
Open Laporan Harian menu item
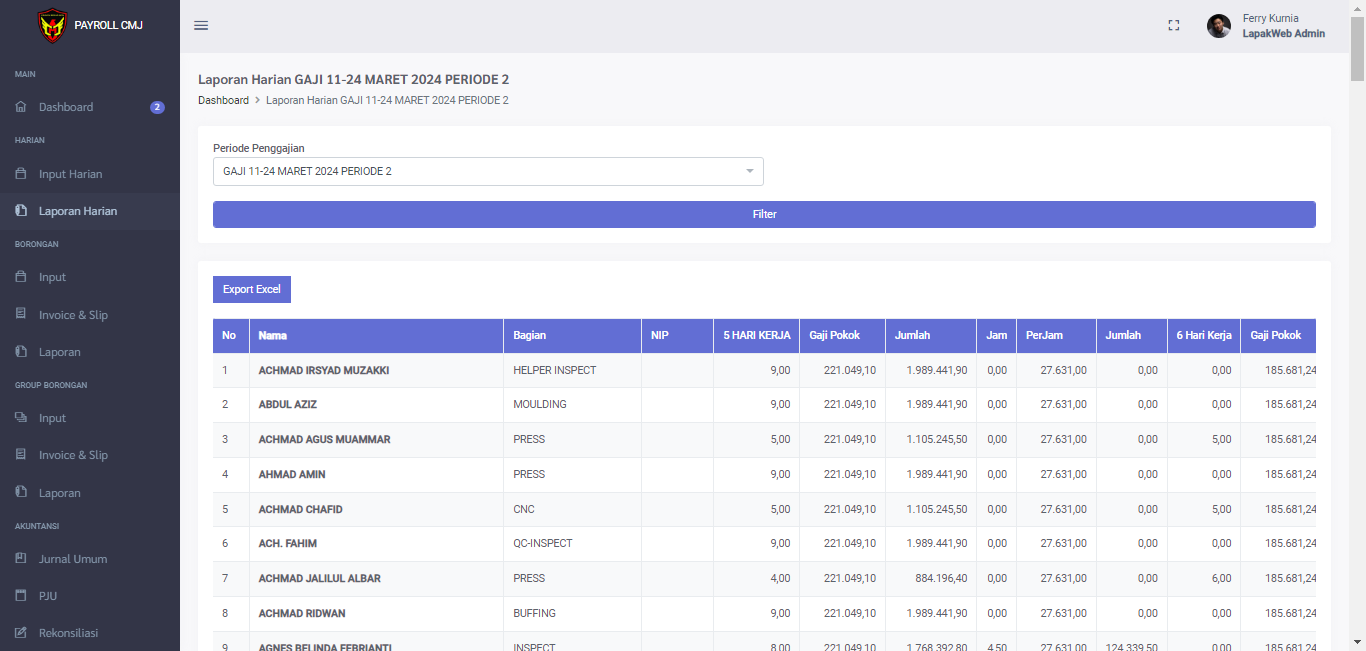(x=78, y=211)
